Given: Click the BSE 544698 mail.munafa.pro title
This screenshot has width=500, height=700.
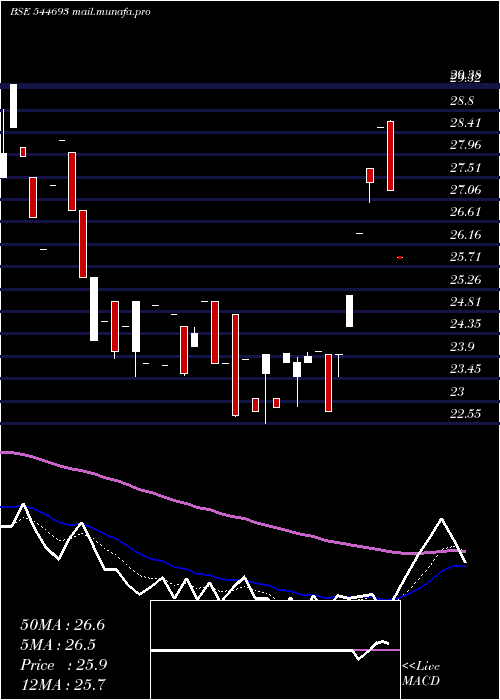Looking at the screenshot, I should click(80, 12).
